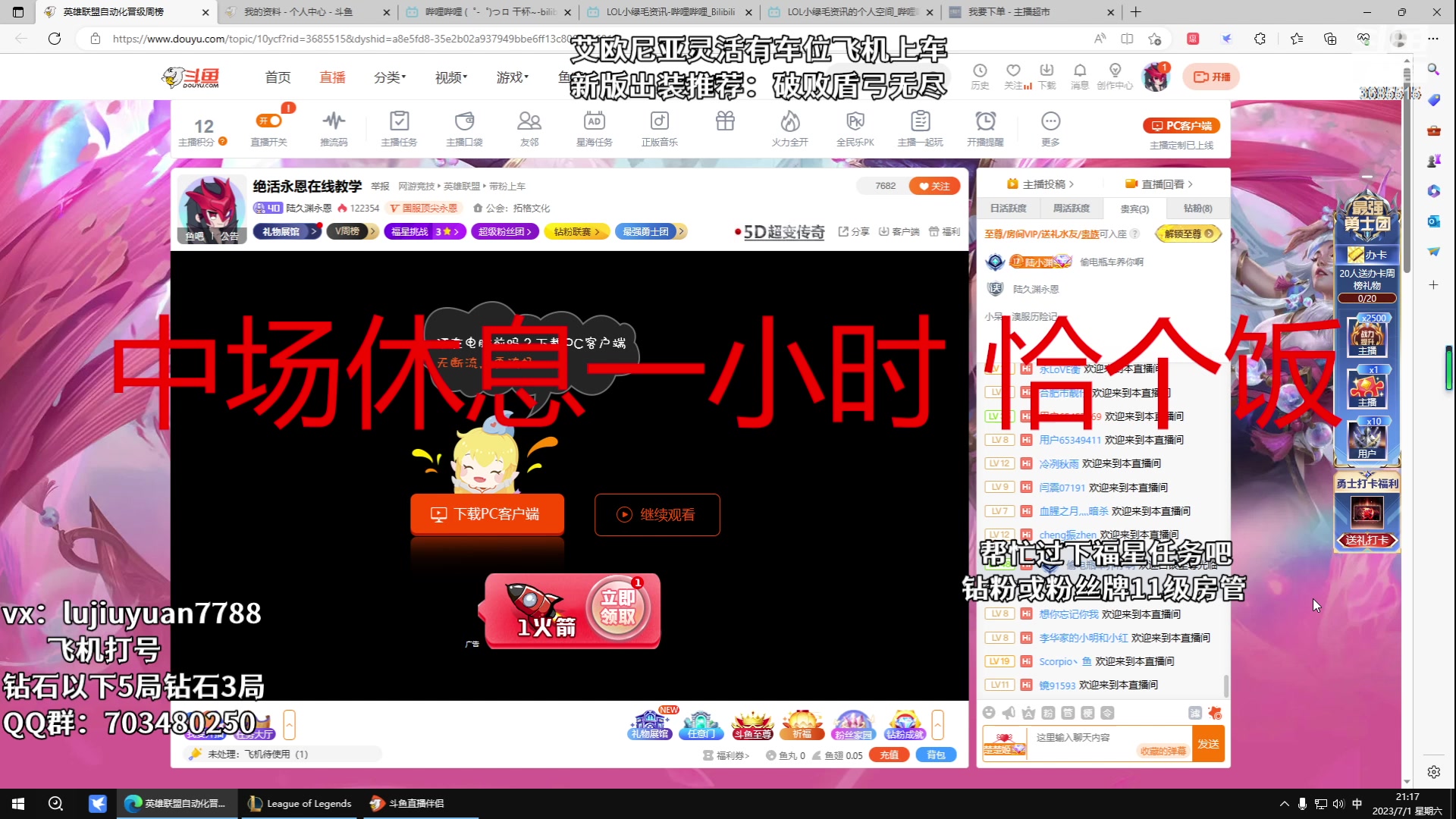Open 直播回看 stream replay
This screenshot has height=819, width=1456.
(x=1159, y=184)
